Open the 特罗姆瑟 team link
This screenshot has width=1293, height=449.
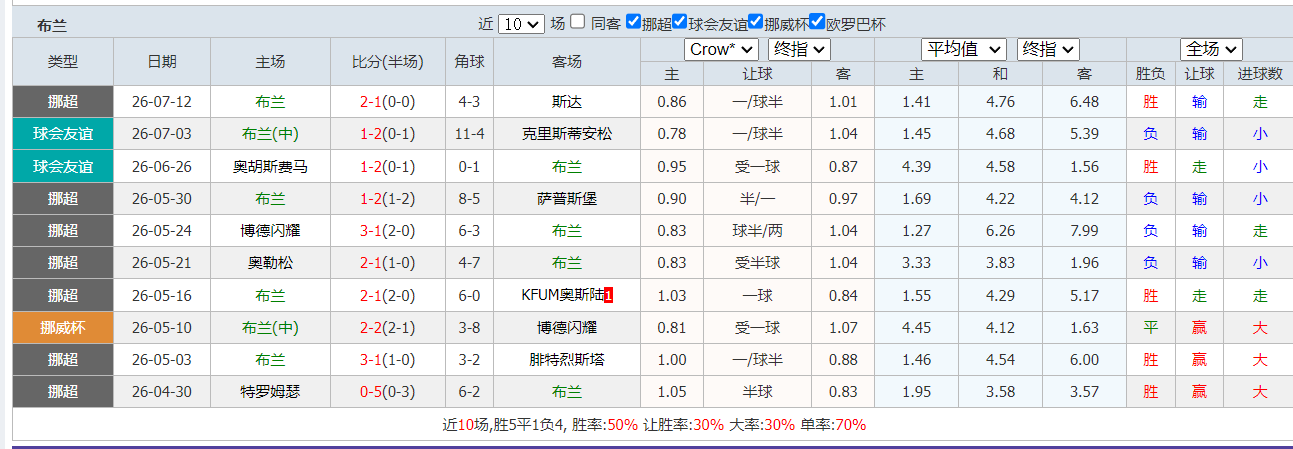click(x=270, y=392)
